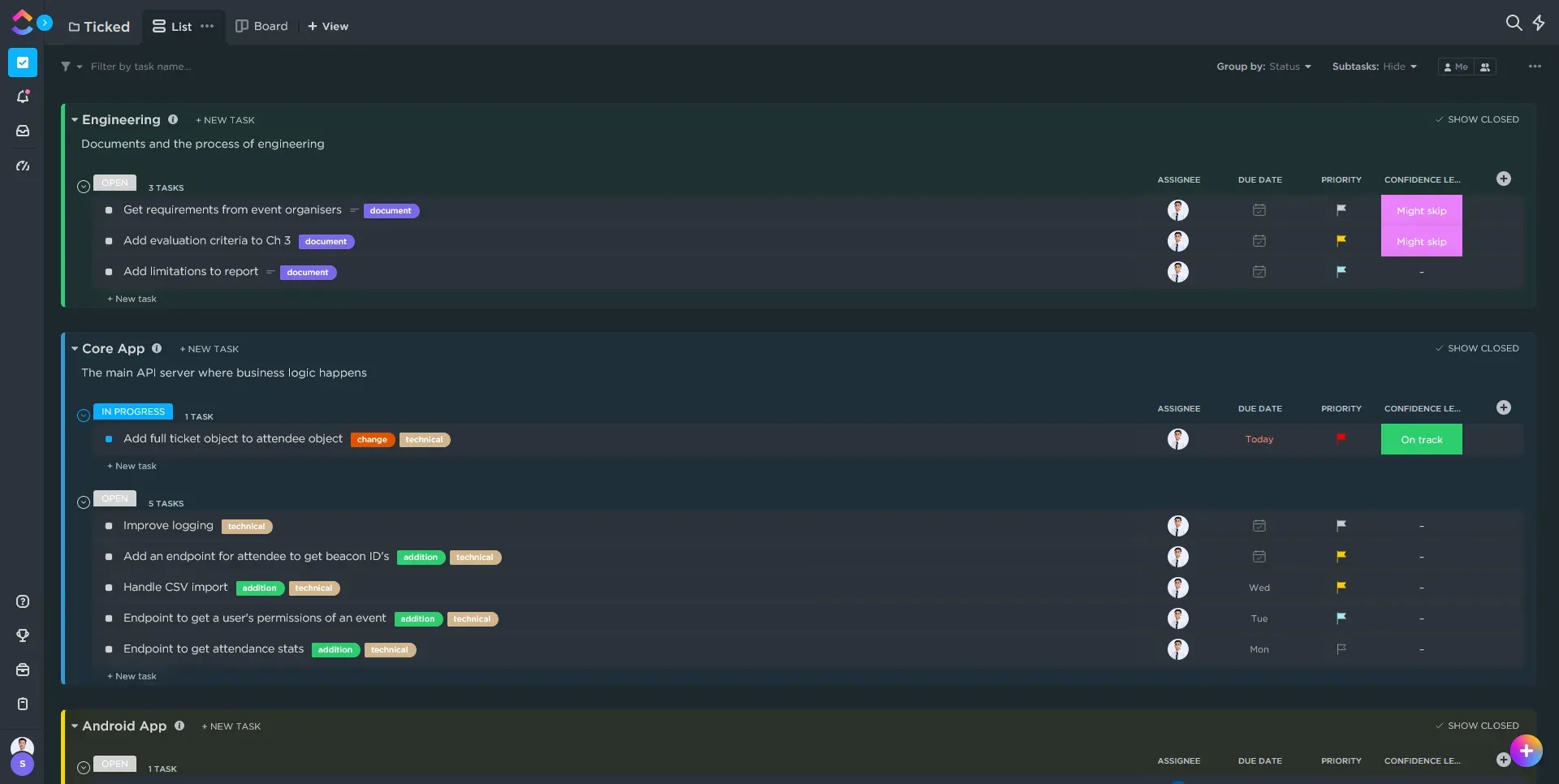
Task: Click the lightning bolt quick actions icon
Action: coord(1539,23)
